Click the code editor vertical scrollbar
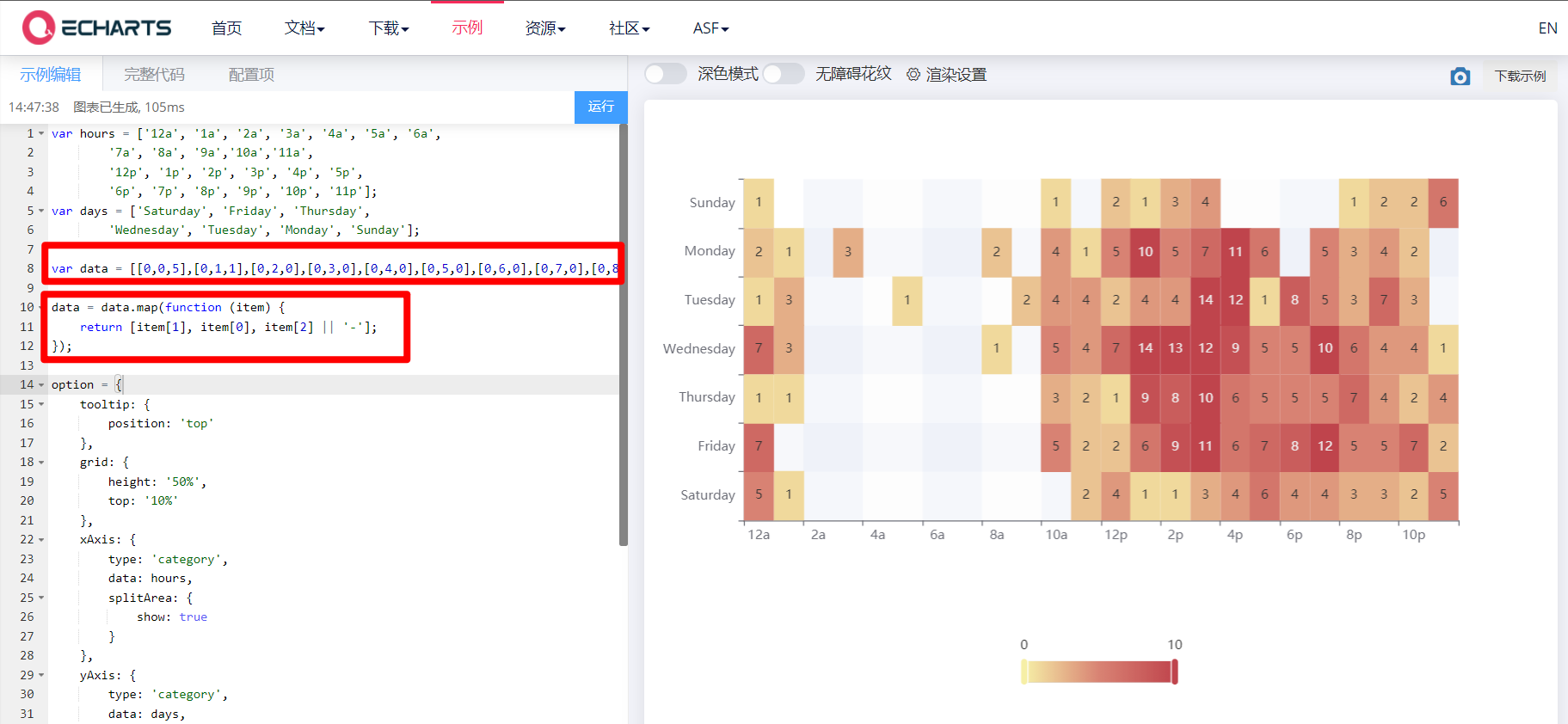Viewport: 1568px width, 724px height. pyautogui.click(x=624, y=335)
